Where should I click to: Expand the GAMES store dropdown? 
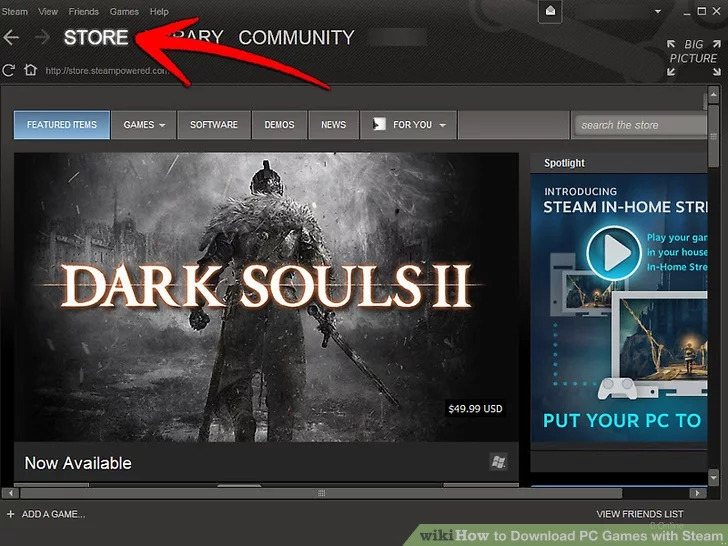tap(144, 124)
